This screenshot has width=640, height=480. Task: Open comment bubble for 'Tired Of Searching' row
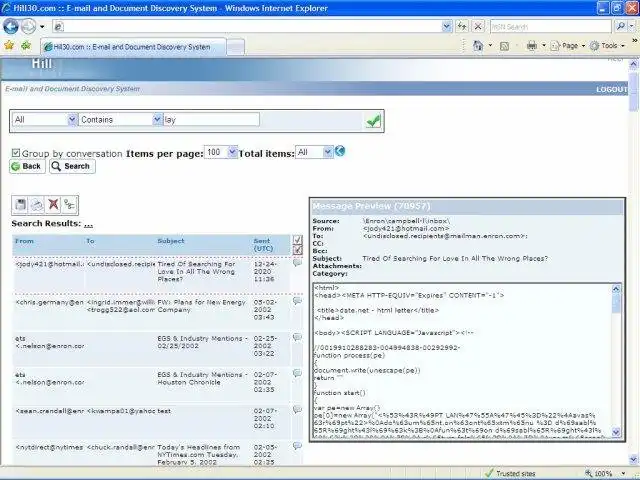[x=297, y=263]
